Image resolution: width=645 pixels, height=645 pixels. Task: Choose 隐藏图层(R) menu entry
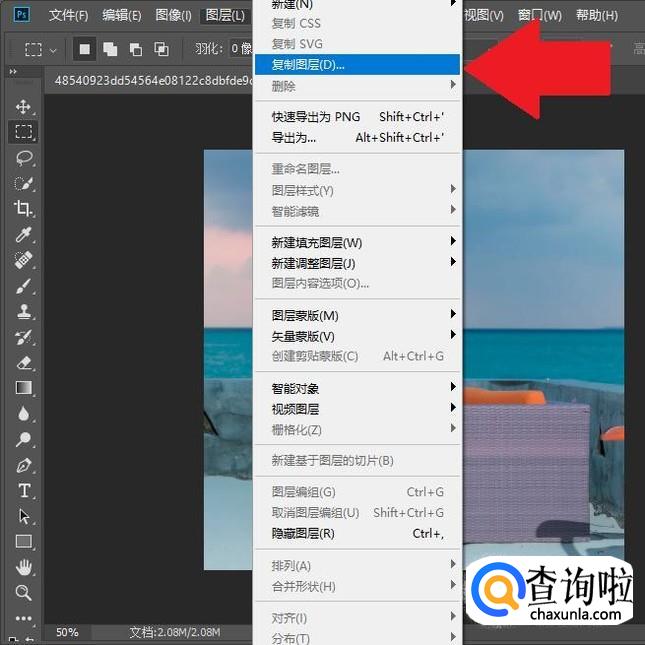tap(357, 534)
